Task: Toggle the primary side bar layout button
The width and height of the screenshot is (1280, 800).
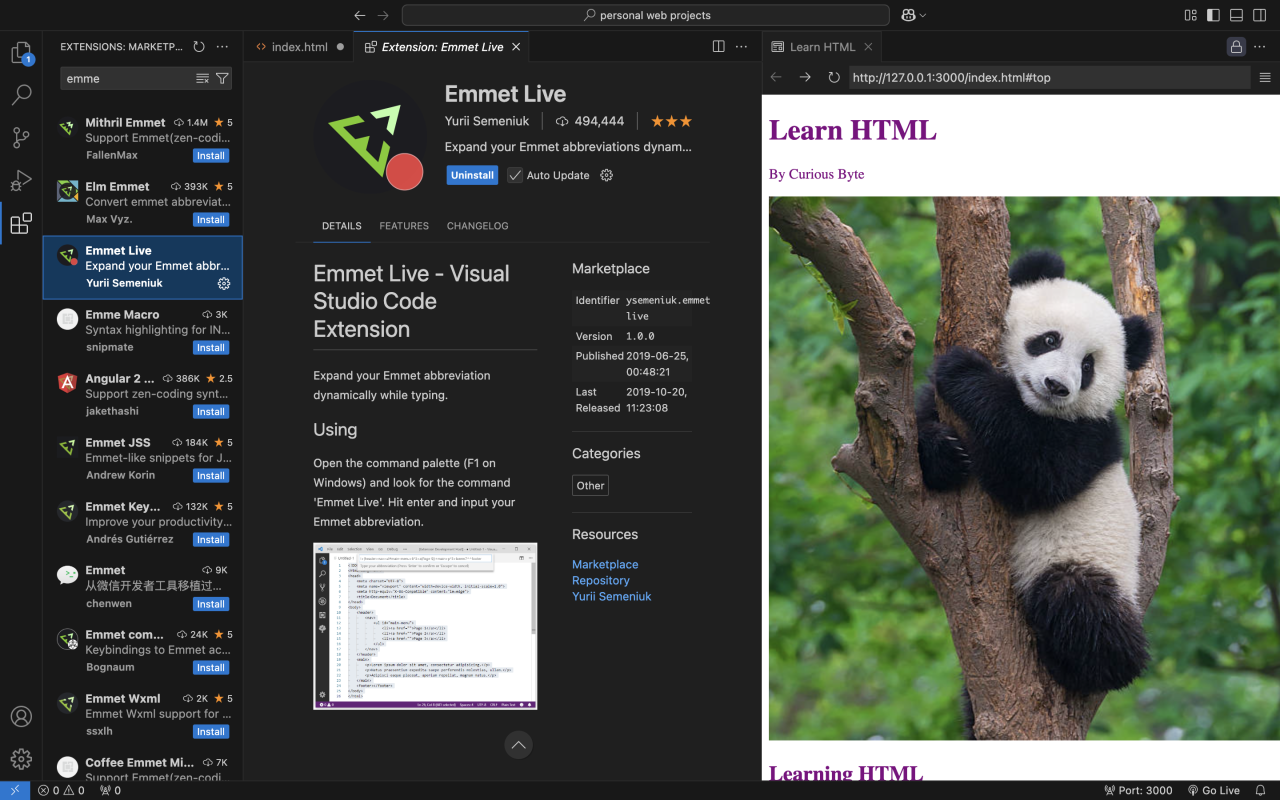Action: coord(1213,15)
